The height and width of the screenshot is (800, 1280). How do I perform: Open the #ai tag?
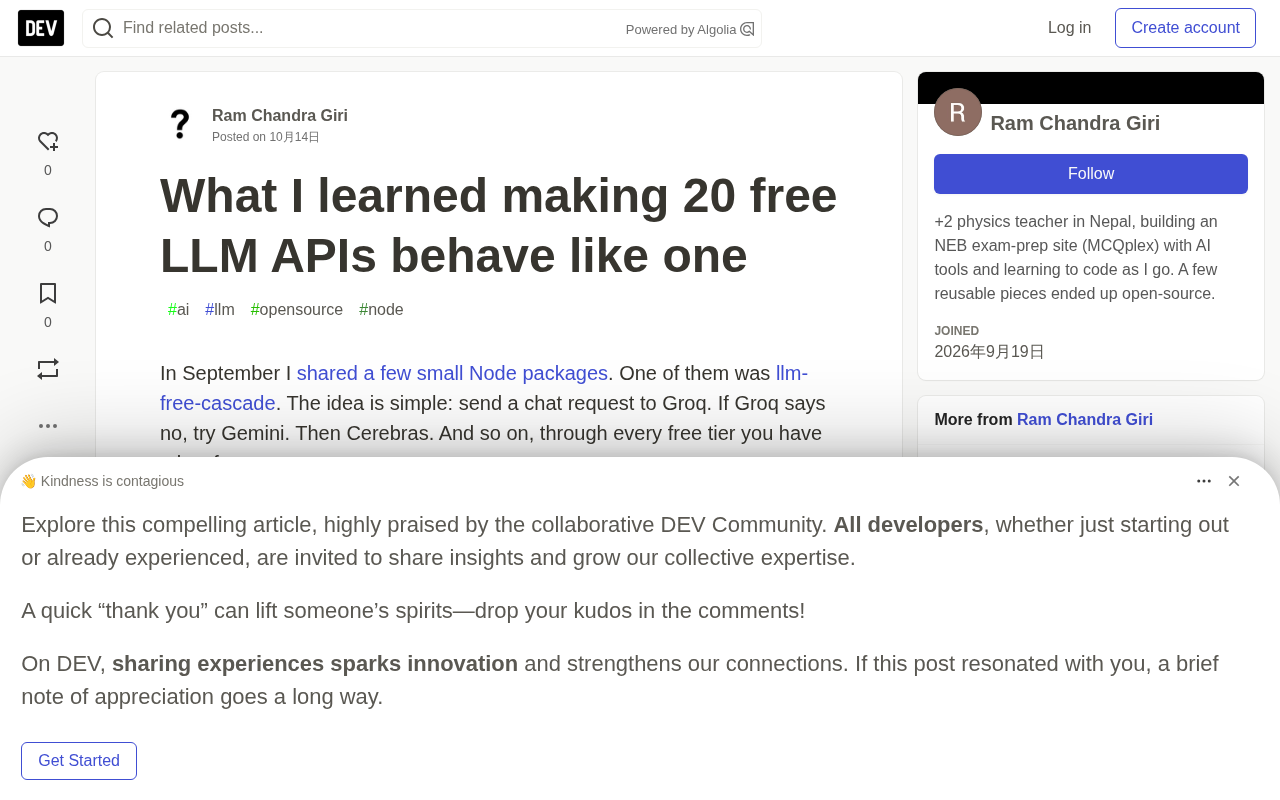pos(179,310)
